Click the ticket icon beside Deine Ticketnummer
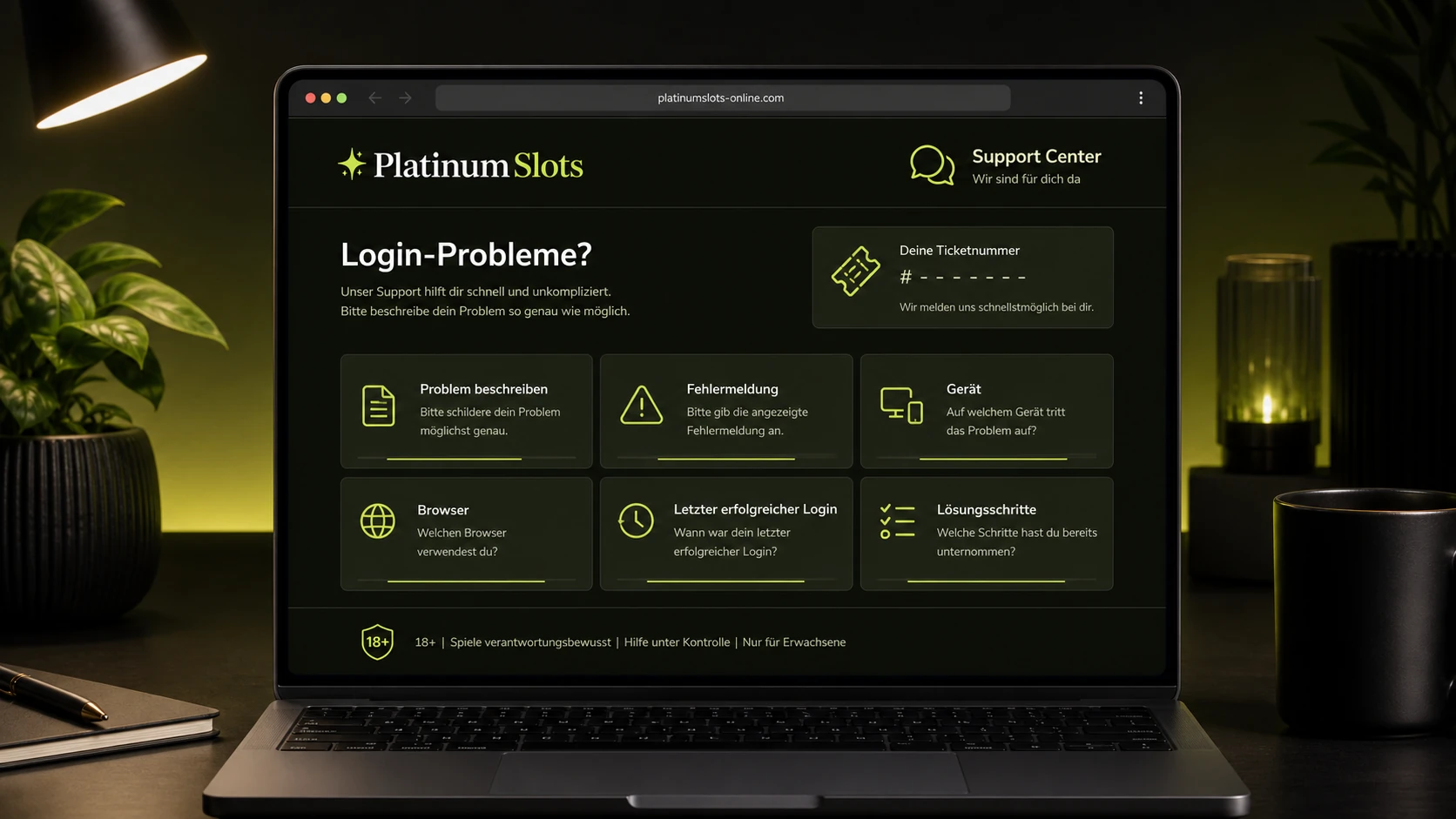Screen dimensions: 1456x819 coord(855,271)
